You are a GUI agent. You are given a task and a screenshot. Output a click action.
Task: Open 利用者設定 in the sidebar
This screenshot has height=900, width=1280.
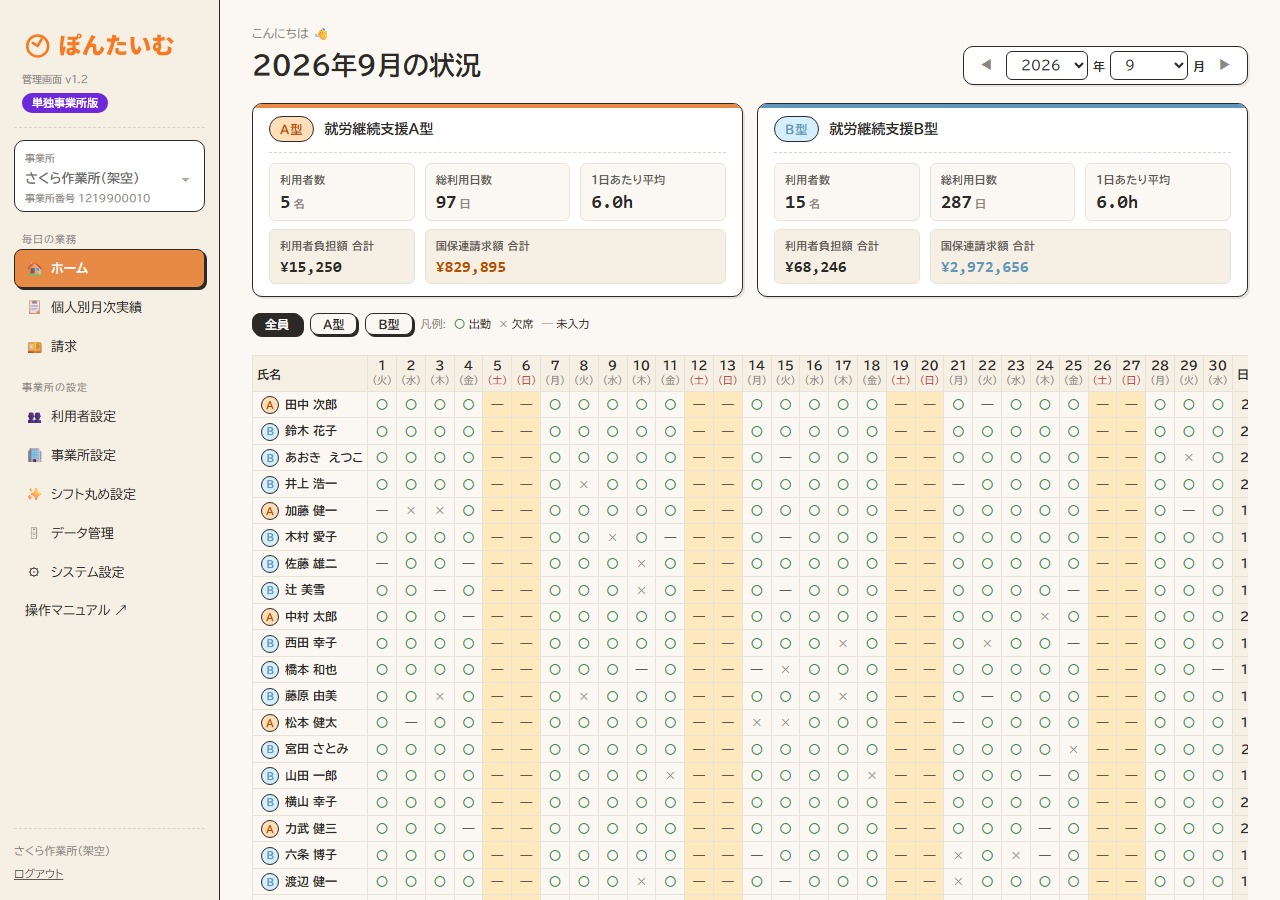(x=110, y=417)
